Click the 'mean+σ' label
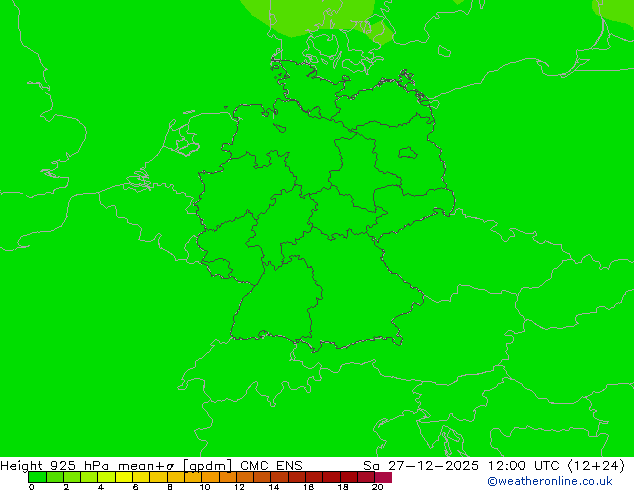 click(x=146, y=466)
